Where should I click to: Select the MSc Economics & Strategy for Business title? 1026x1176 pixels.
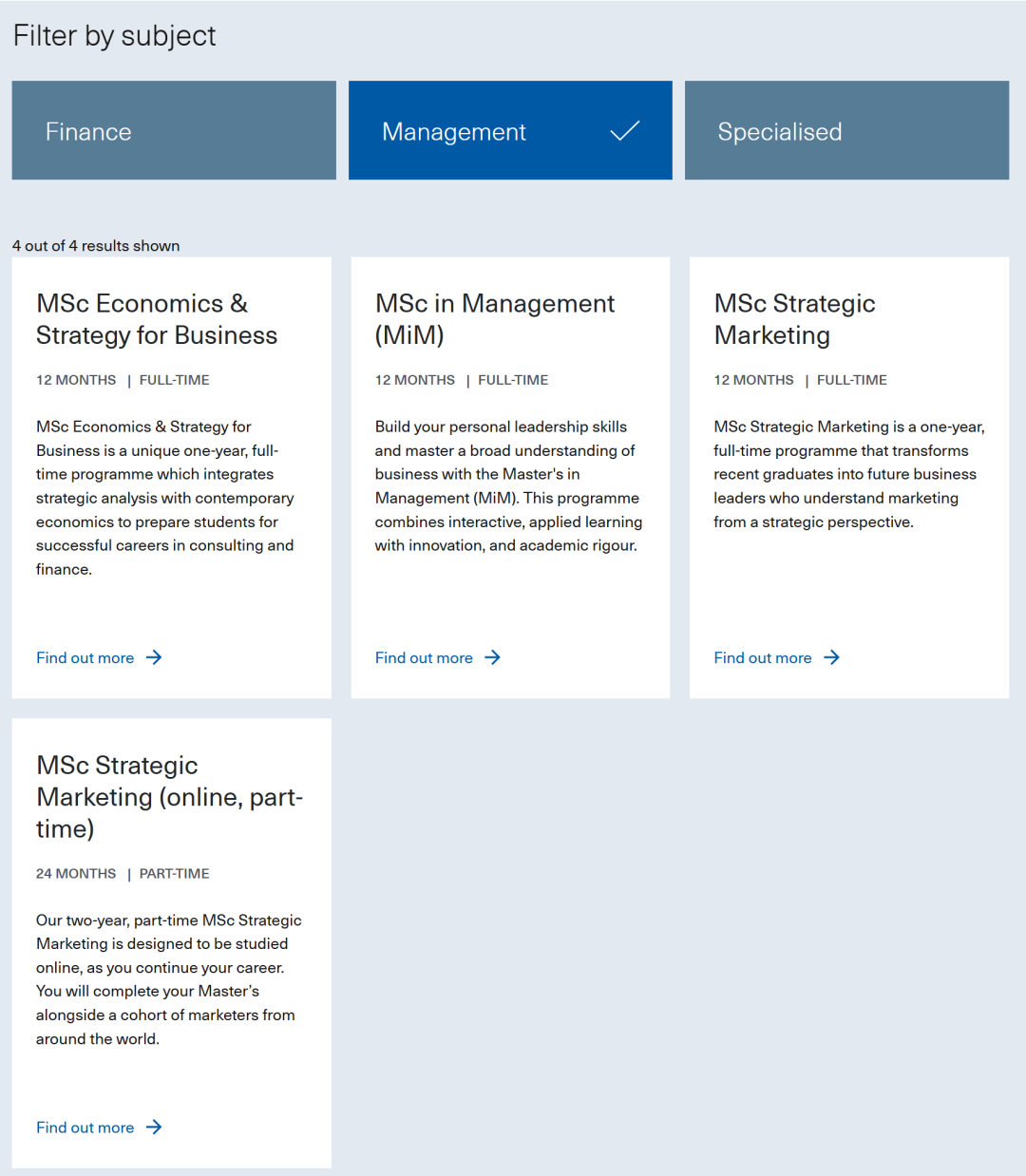click(x=157, y=319)
